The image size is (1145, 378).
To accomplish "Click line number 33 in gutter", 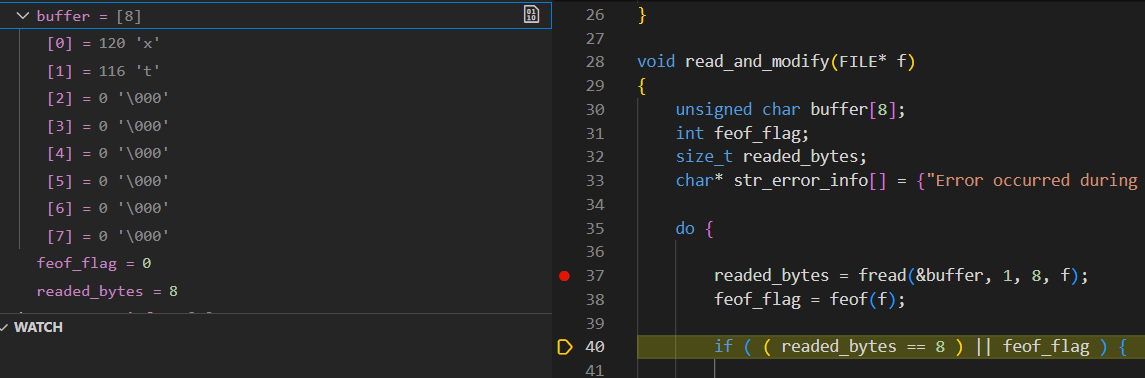I will (x=595, y=180).
